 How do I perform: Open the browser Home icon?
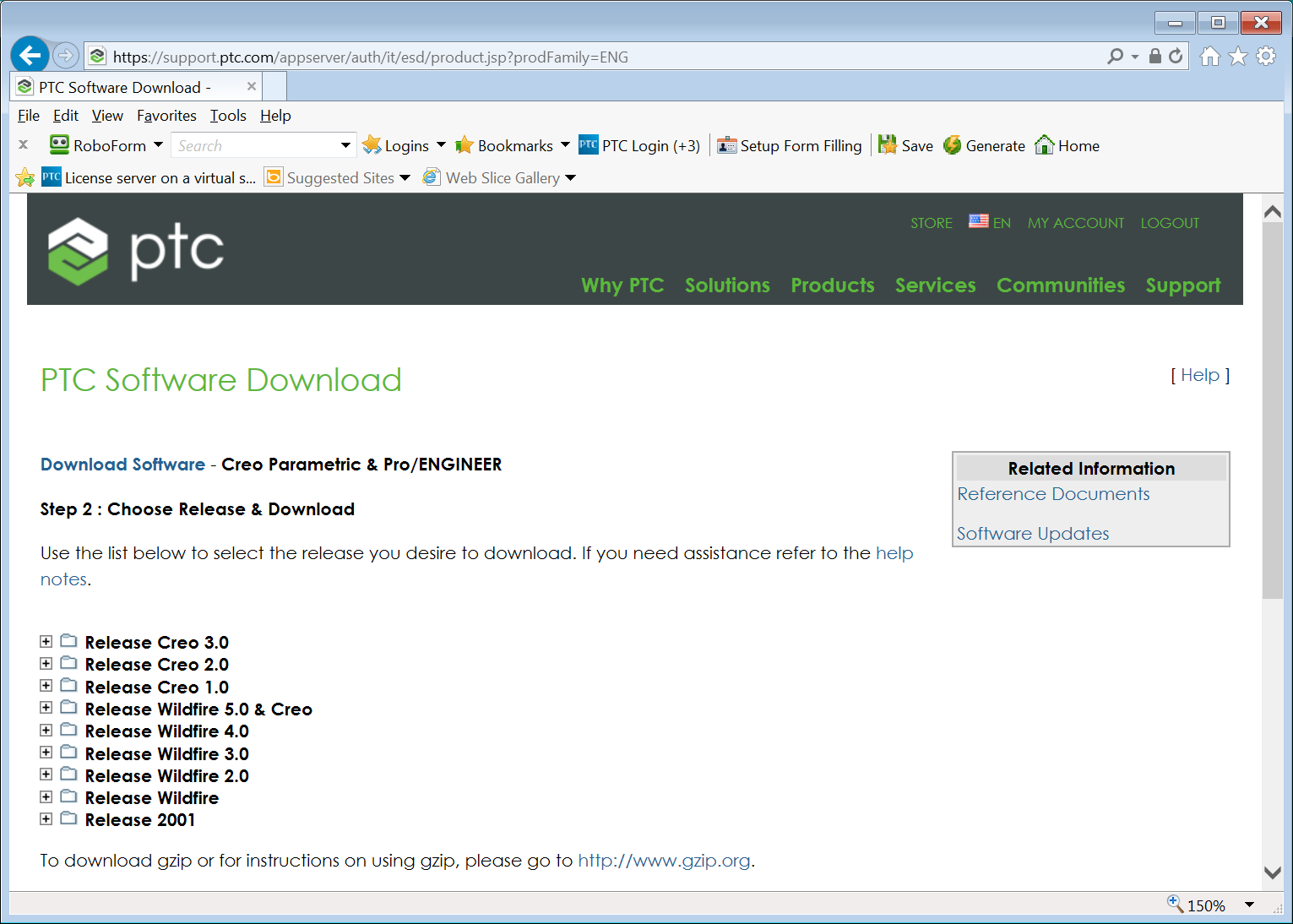(x=1210, y=57)
